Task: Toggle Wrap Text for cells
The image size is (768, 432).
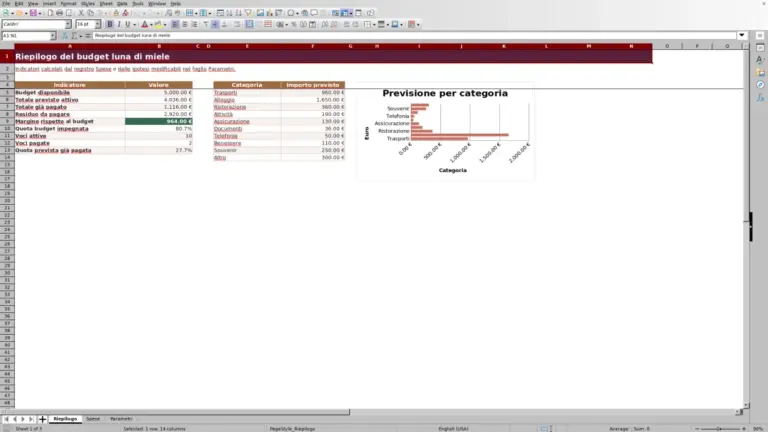Action: point(237,24)
